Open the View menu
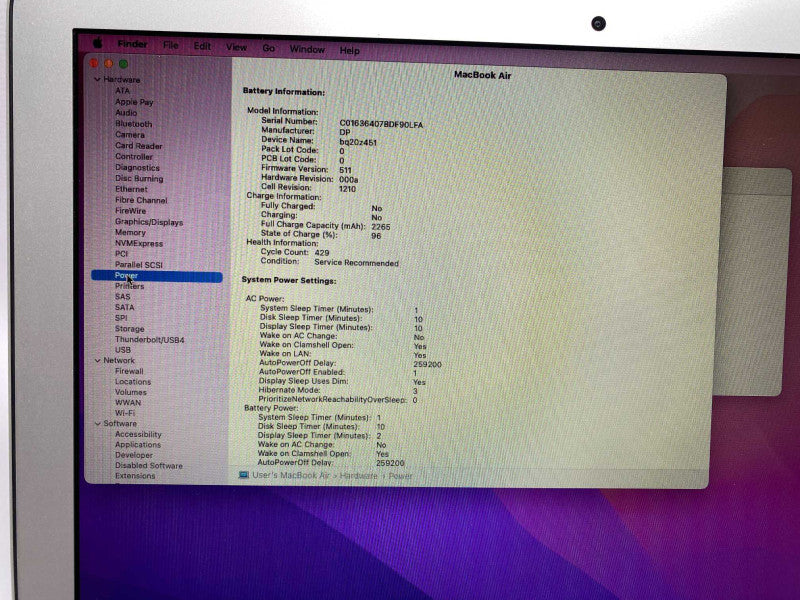The width and height of the screenshot is (800, 600). 236,47
